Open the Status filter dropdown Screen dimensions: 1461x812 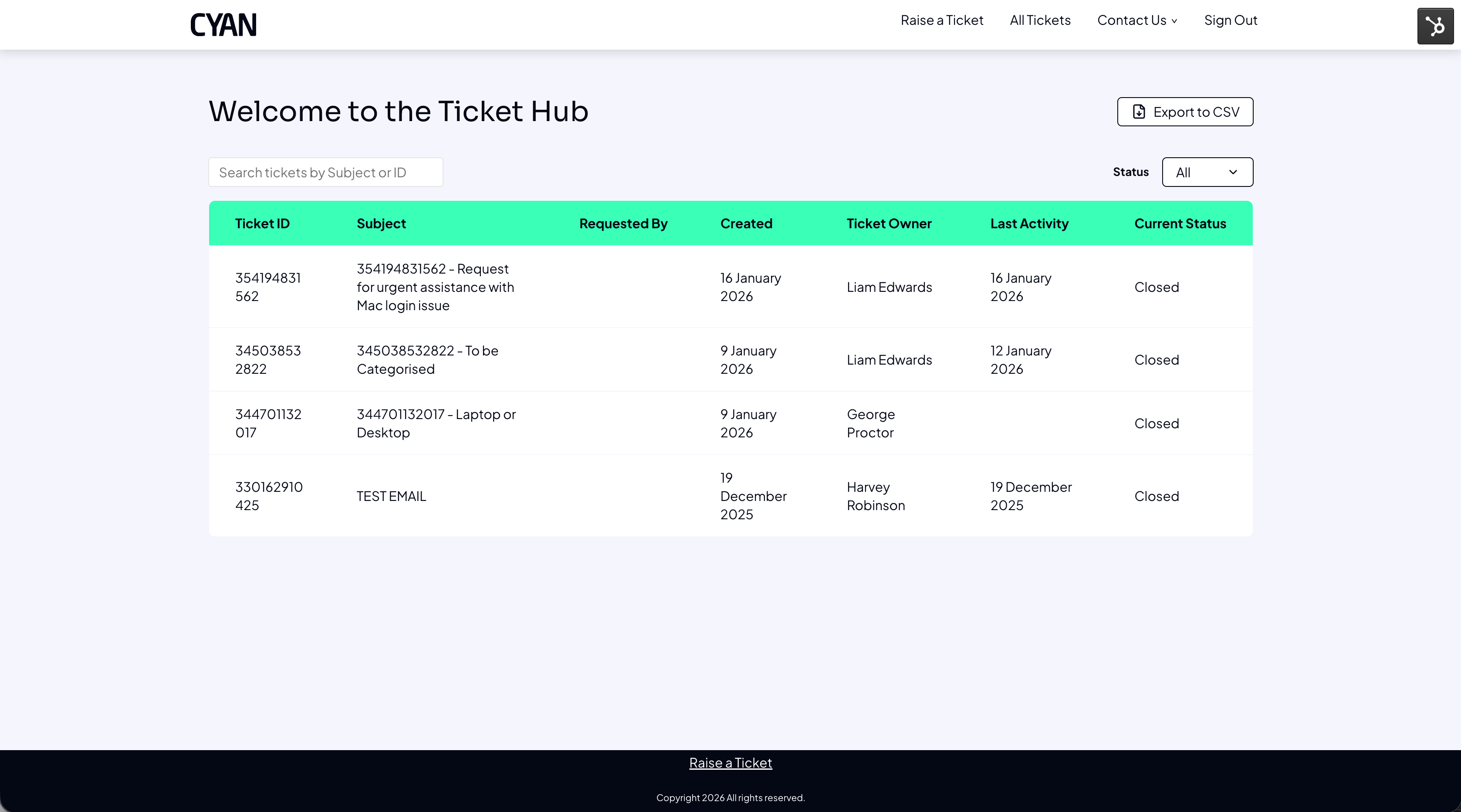coord(1207,172)
